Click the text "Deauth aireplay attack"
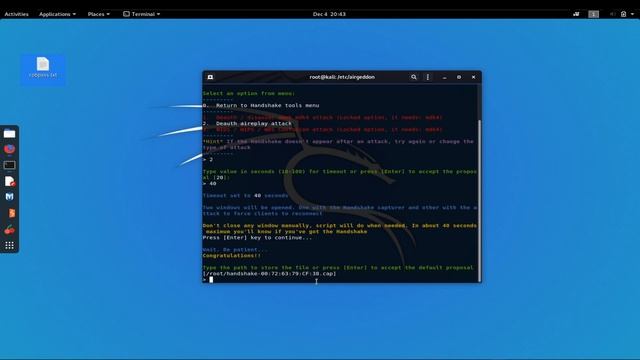The height and width of the screenshot is (360, 640). pyautogui.click(x=254, y=123)
